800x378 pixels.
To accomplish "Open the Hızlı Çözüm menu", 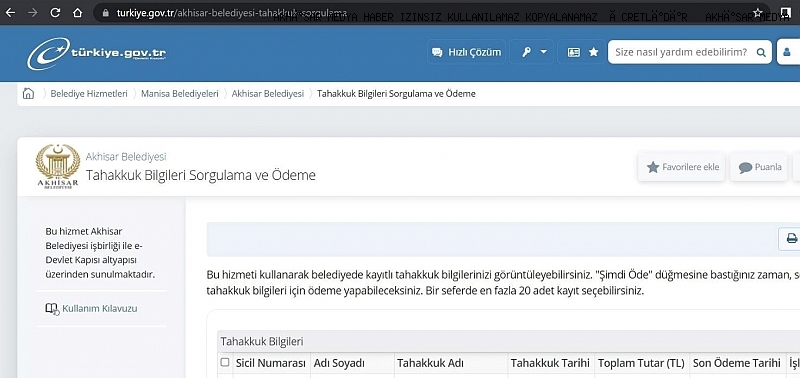I will point(466,52).
